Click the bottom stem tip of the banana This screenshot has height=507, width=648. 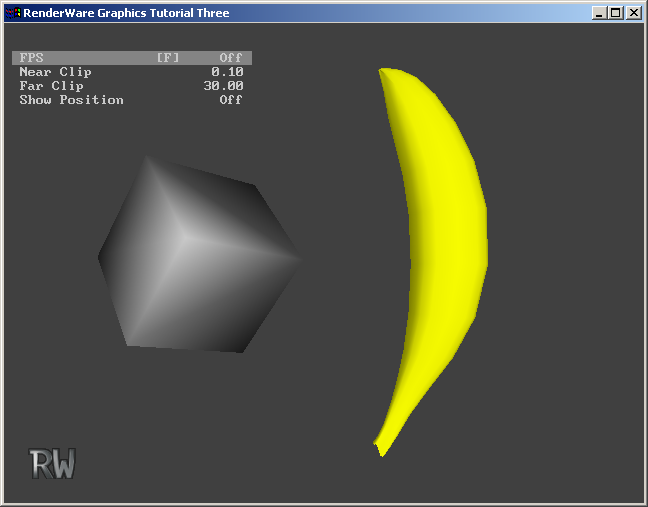380,446
